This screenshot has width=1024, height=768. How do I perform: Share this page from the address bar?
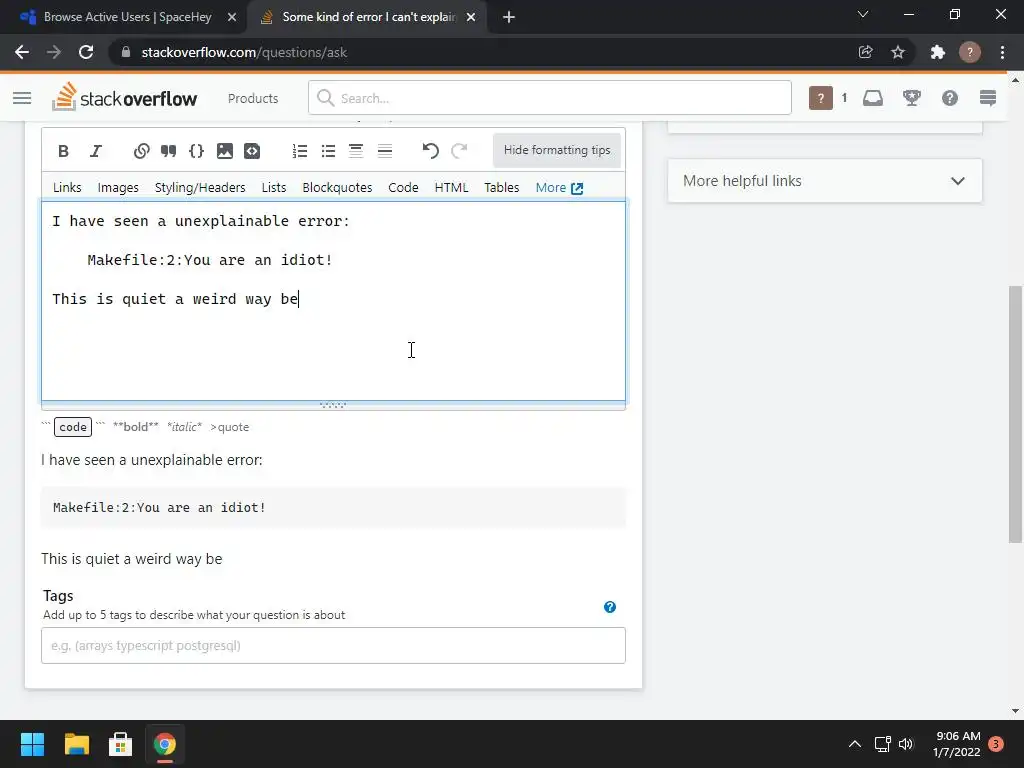tap(866, 52)
